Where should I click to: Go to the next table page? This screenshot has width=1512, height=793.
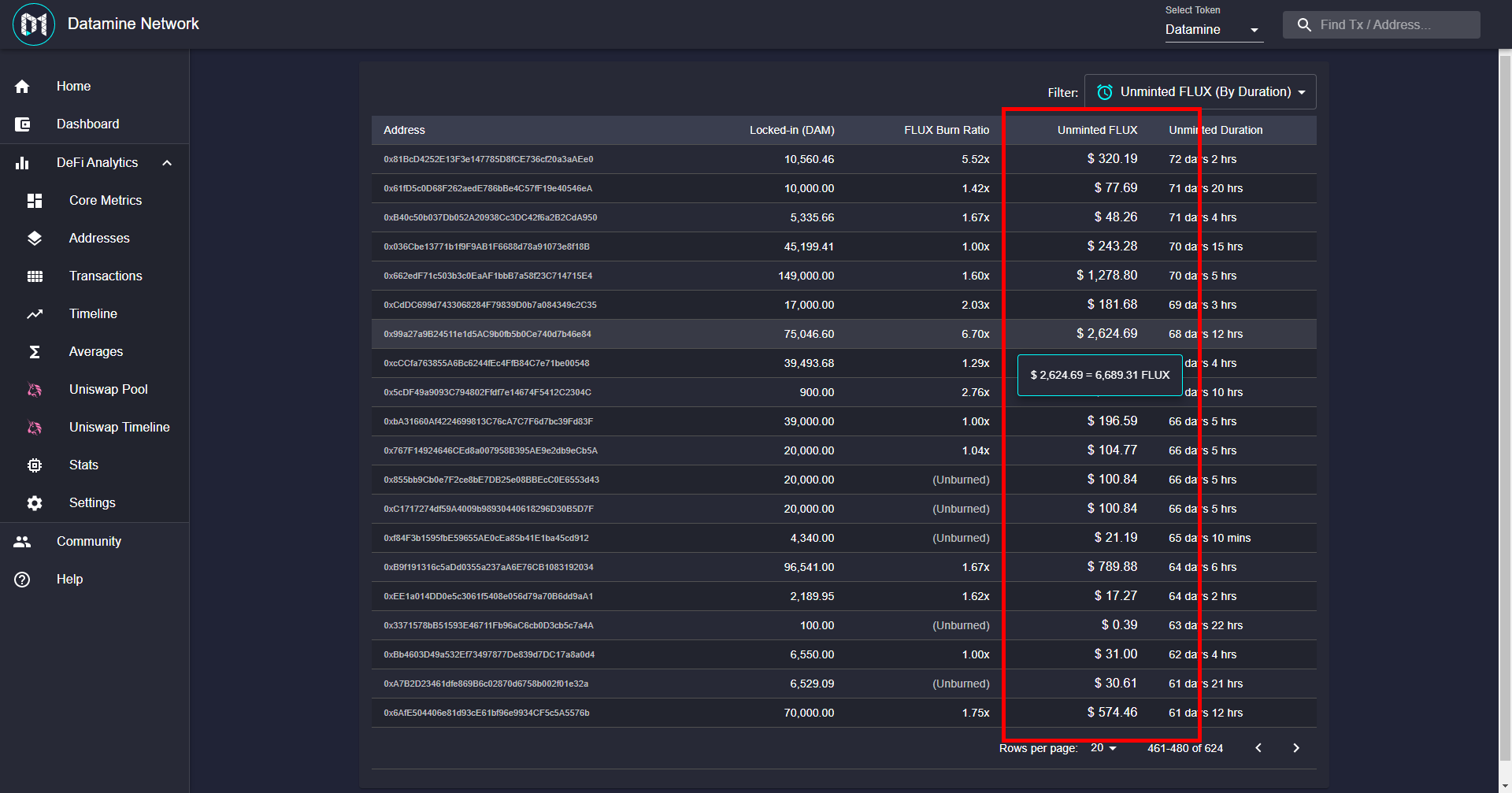point(1296,748)
